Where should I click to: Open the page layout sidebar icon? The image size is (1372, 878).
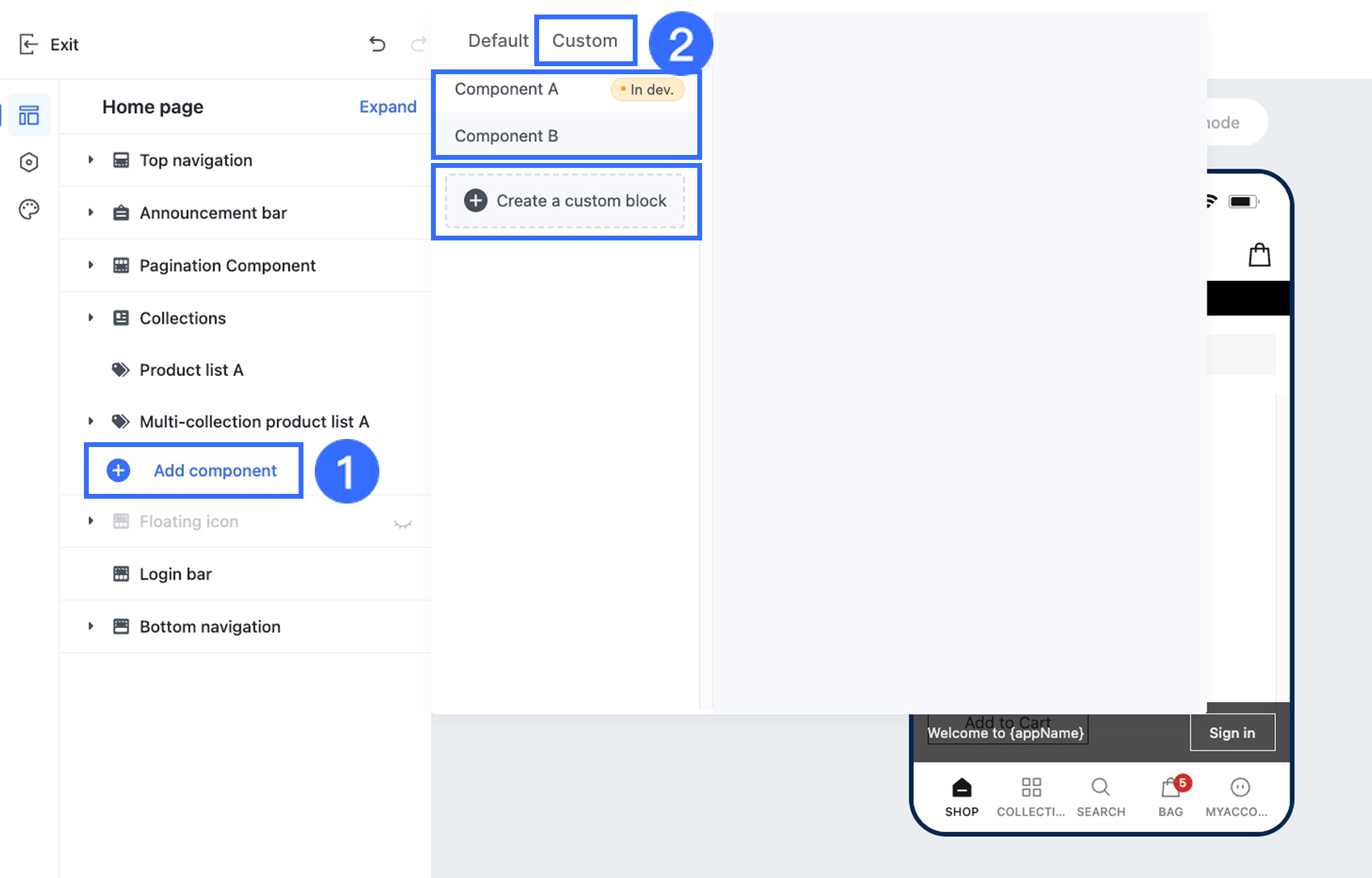pos(29,115)
